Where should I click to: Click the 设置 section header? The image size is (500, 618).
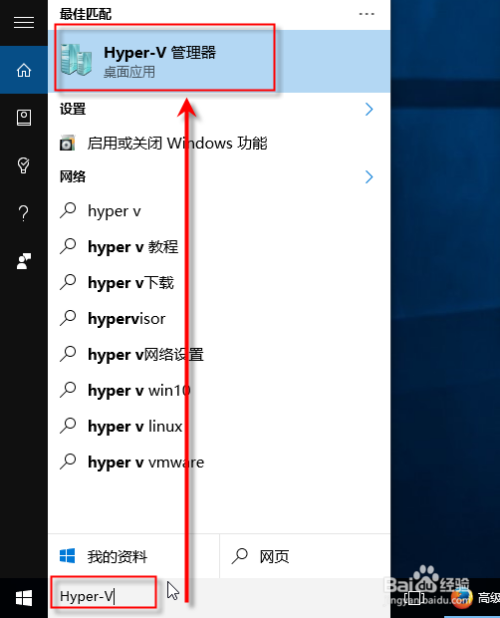click(x=72, y=109)
